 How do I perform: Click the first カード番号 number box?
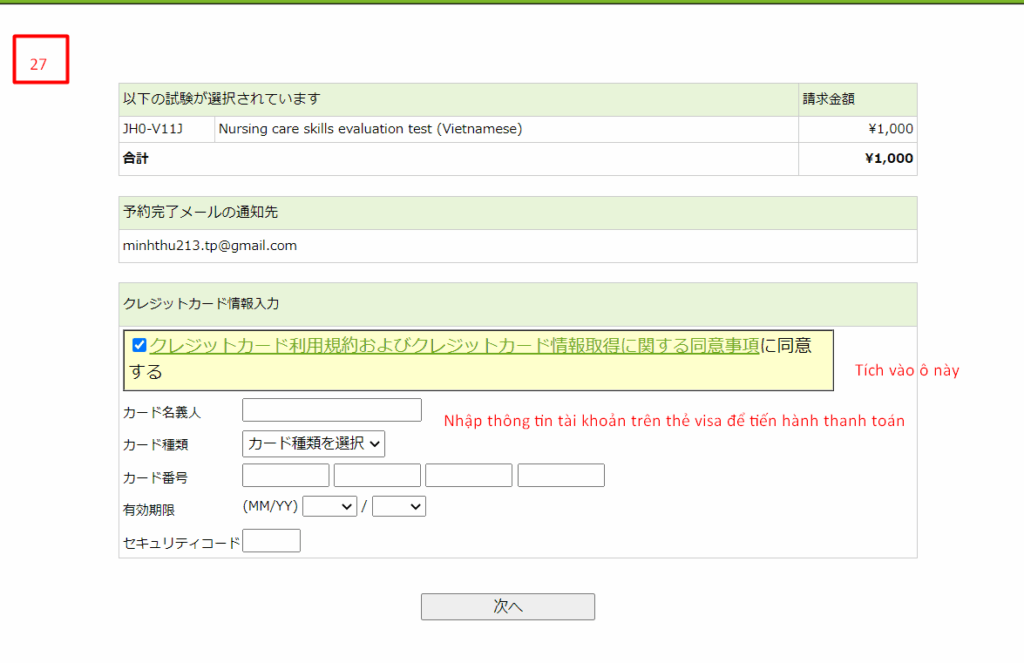(285, 475)
